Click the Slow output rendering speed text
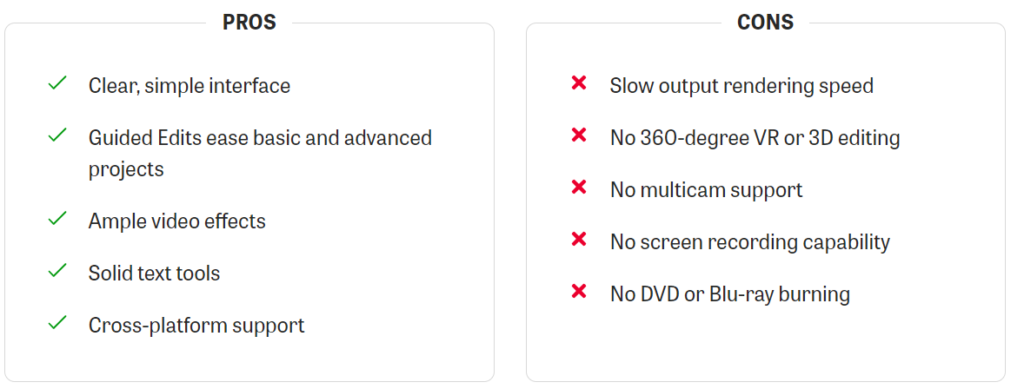Viewport: 1024px width, 389px height. (x=742, y=86)
